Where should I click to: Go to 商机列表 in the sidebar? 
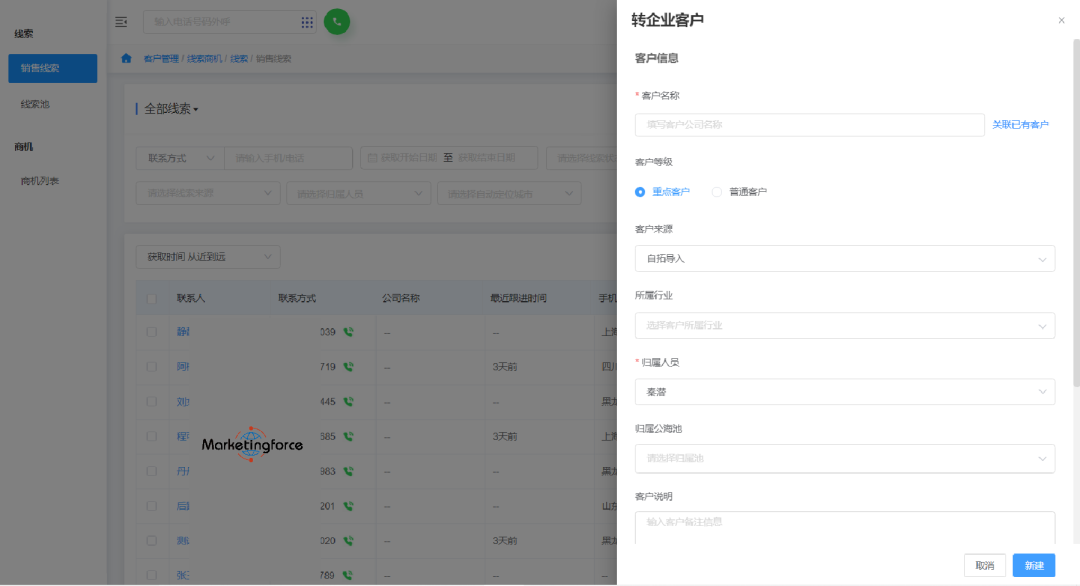40,181
